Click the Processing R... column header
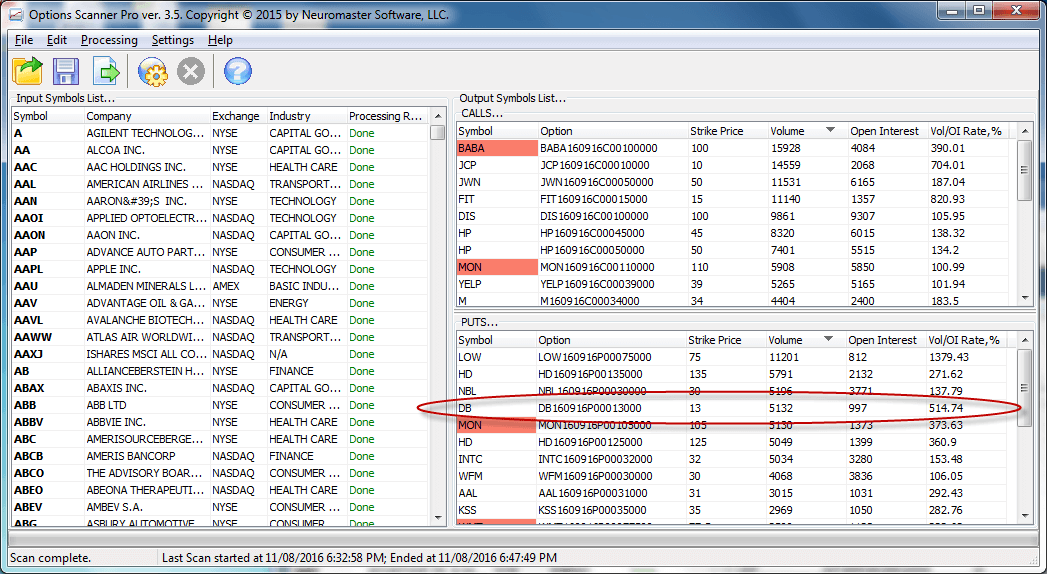This screenshot has height=574, width=1047. 387,116
